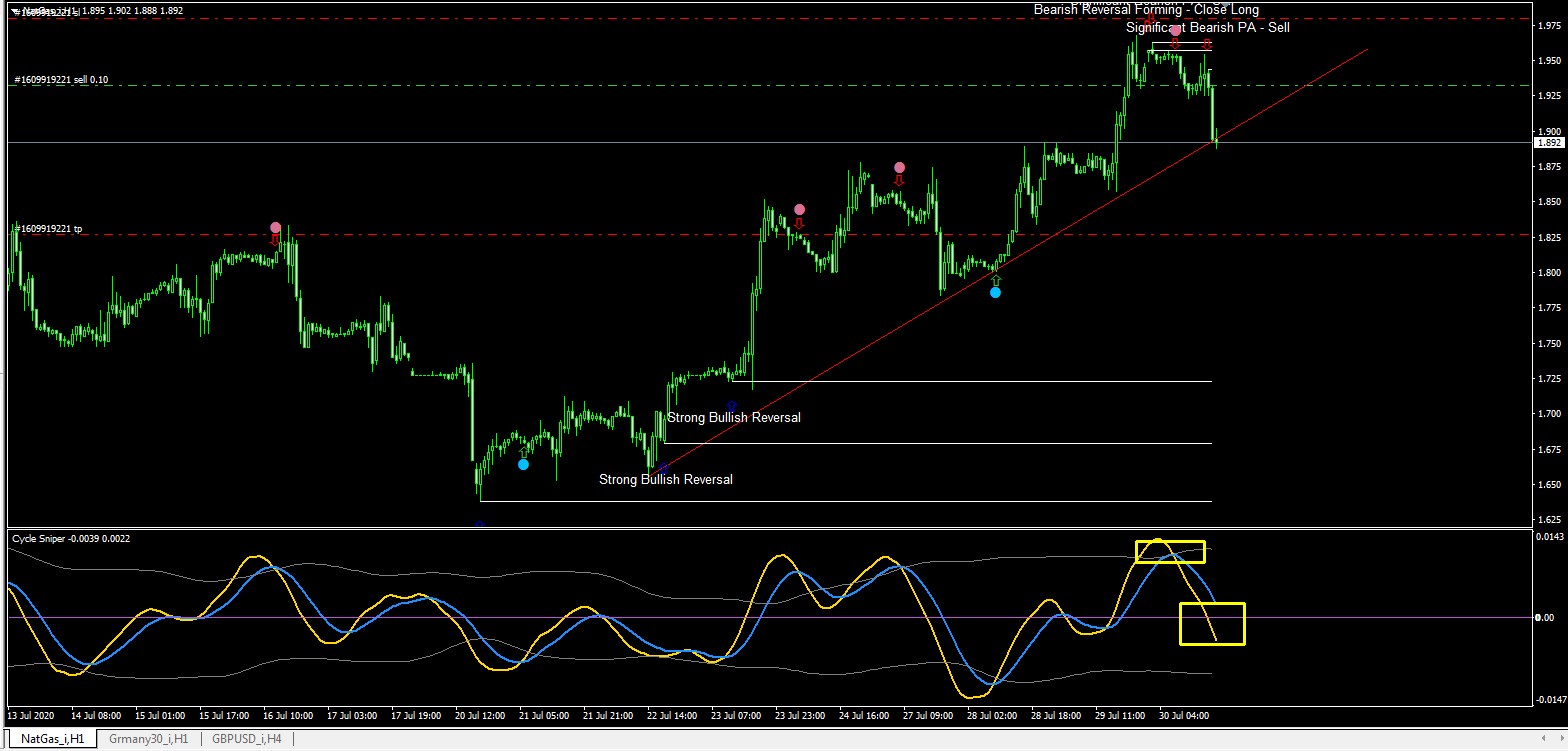This screenshot has height=751, width=1568.
Task: Select the red ascending trendline
Action: 1010,263
